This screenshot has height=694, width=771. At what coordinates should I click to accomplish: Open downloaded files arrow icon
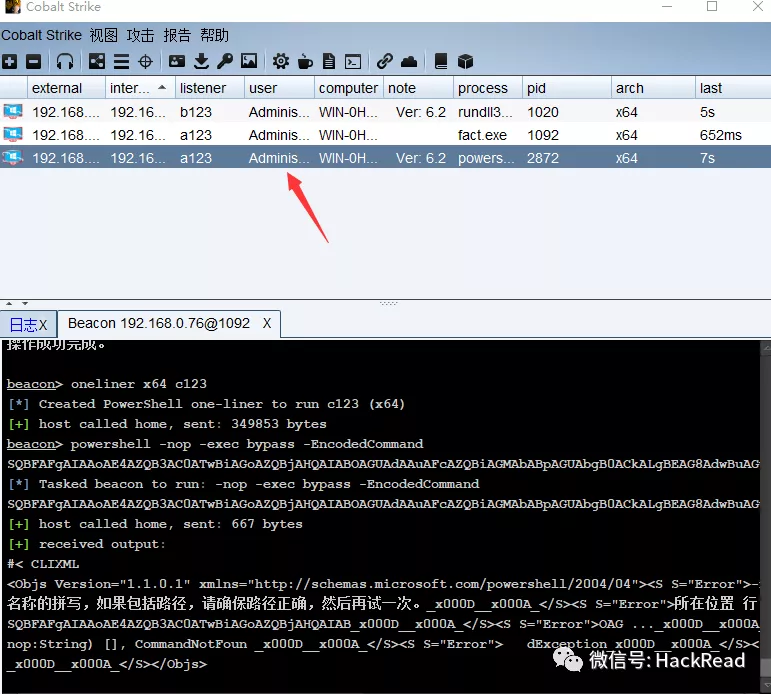(x=201, y=61)
